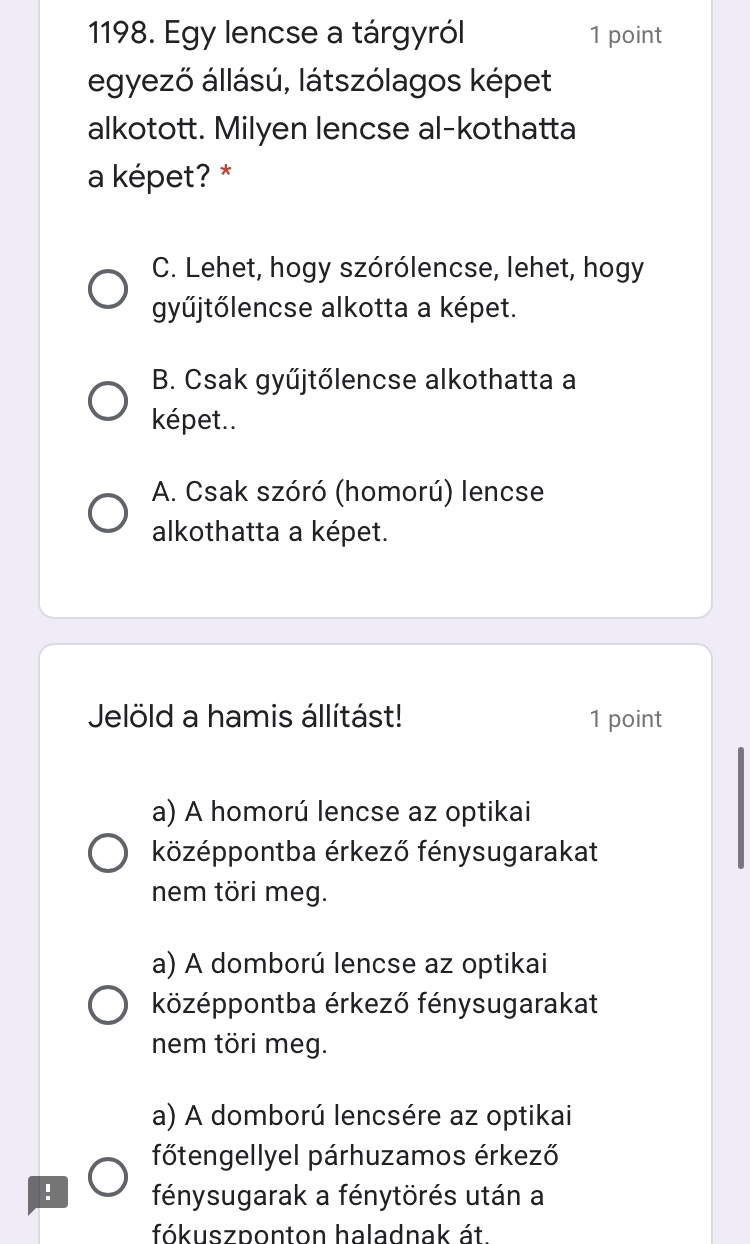Click "1 point" label beside Jelöld a hamis állítást

[x=626, y=719]
